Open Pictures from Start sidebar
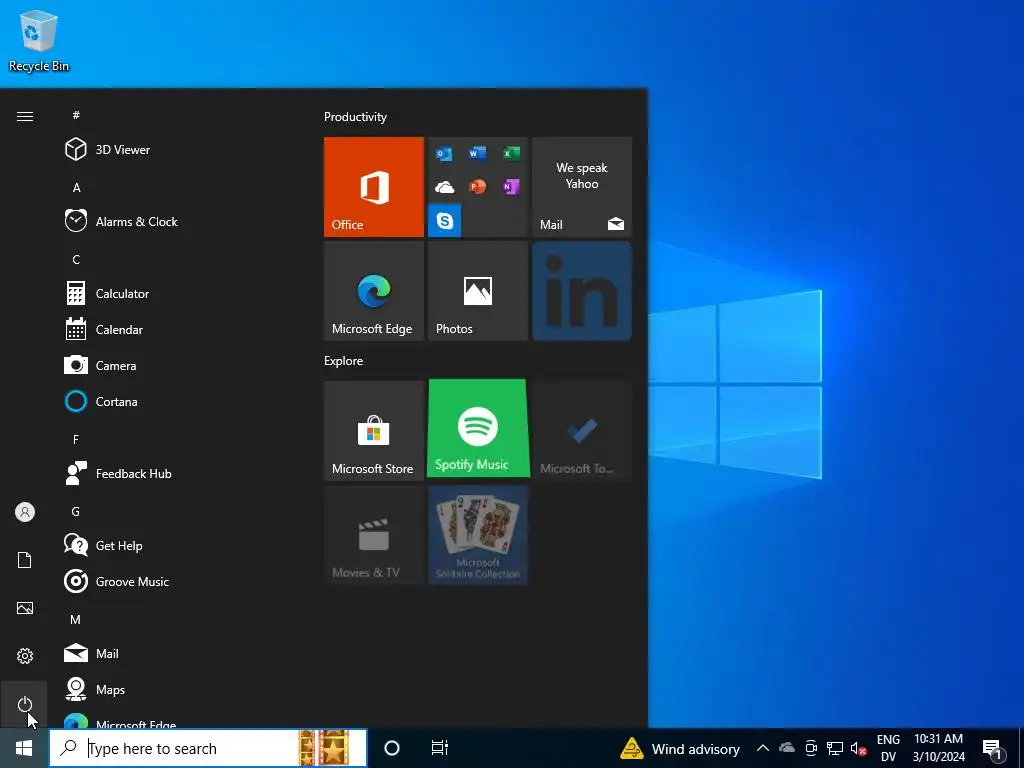The height and width of the screenshot is (768, 1024). point(25,608)
